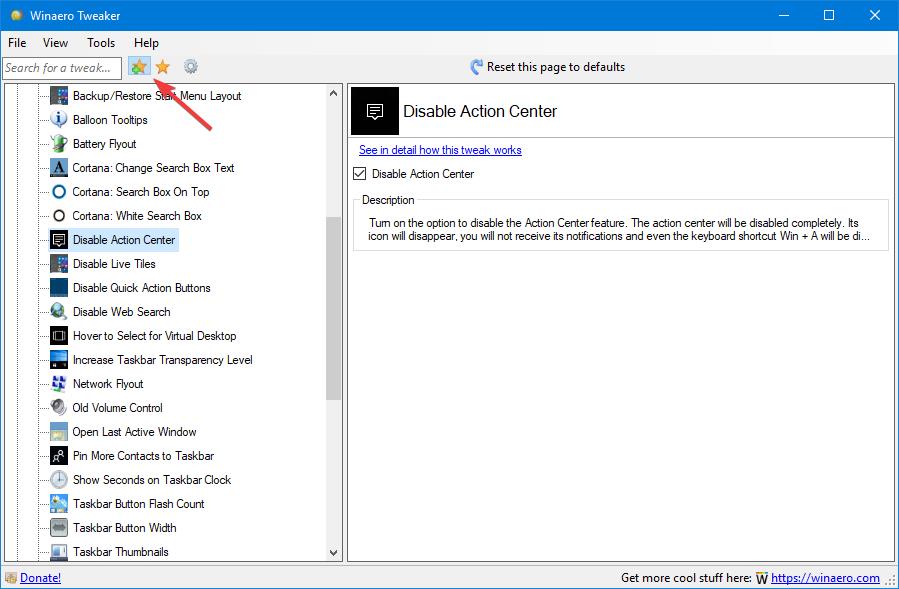
Task: Click the Show Seconds on Taskbar Clock icon
Action: (x=58, y=479)
